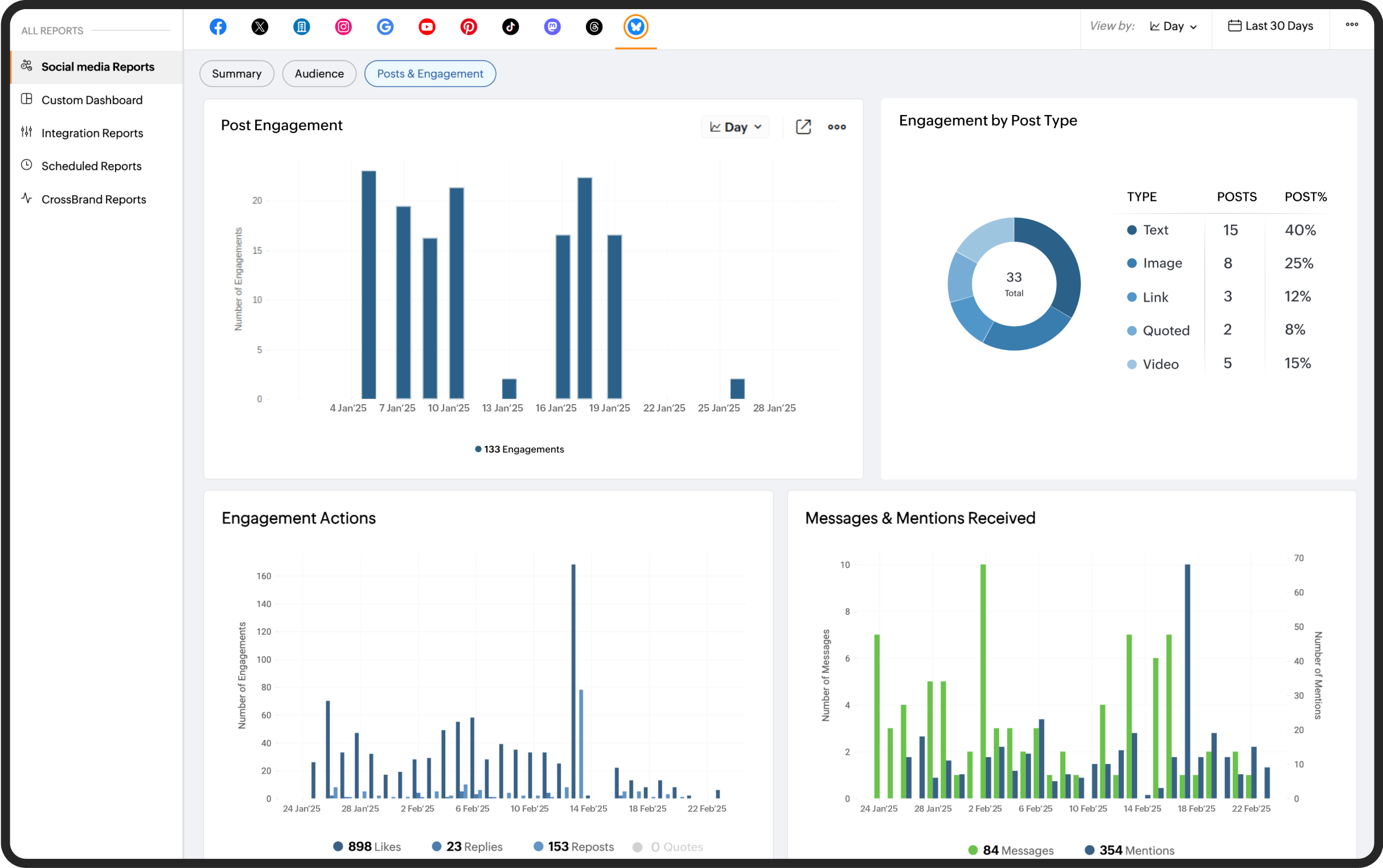Open the Threads channel report

pos(594,26)
